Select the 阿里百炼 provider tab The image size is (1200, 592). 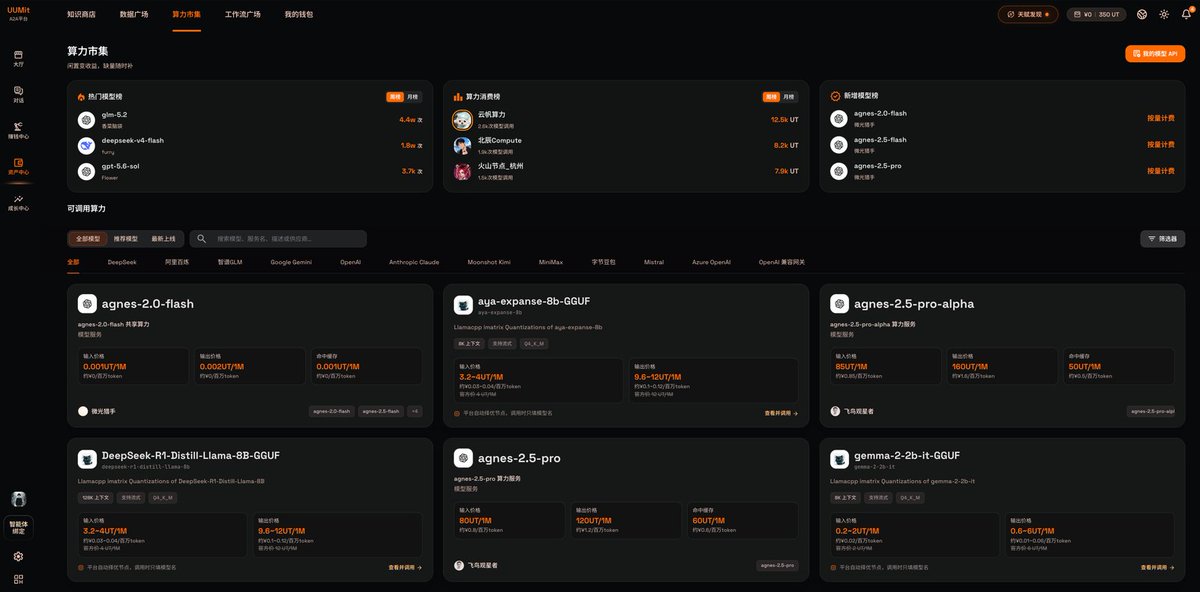(x=179, y=262)
